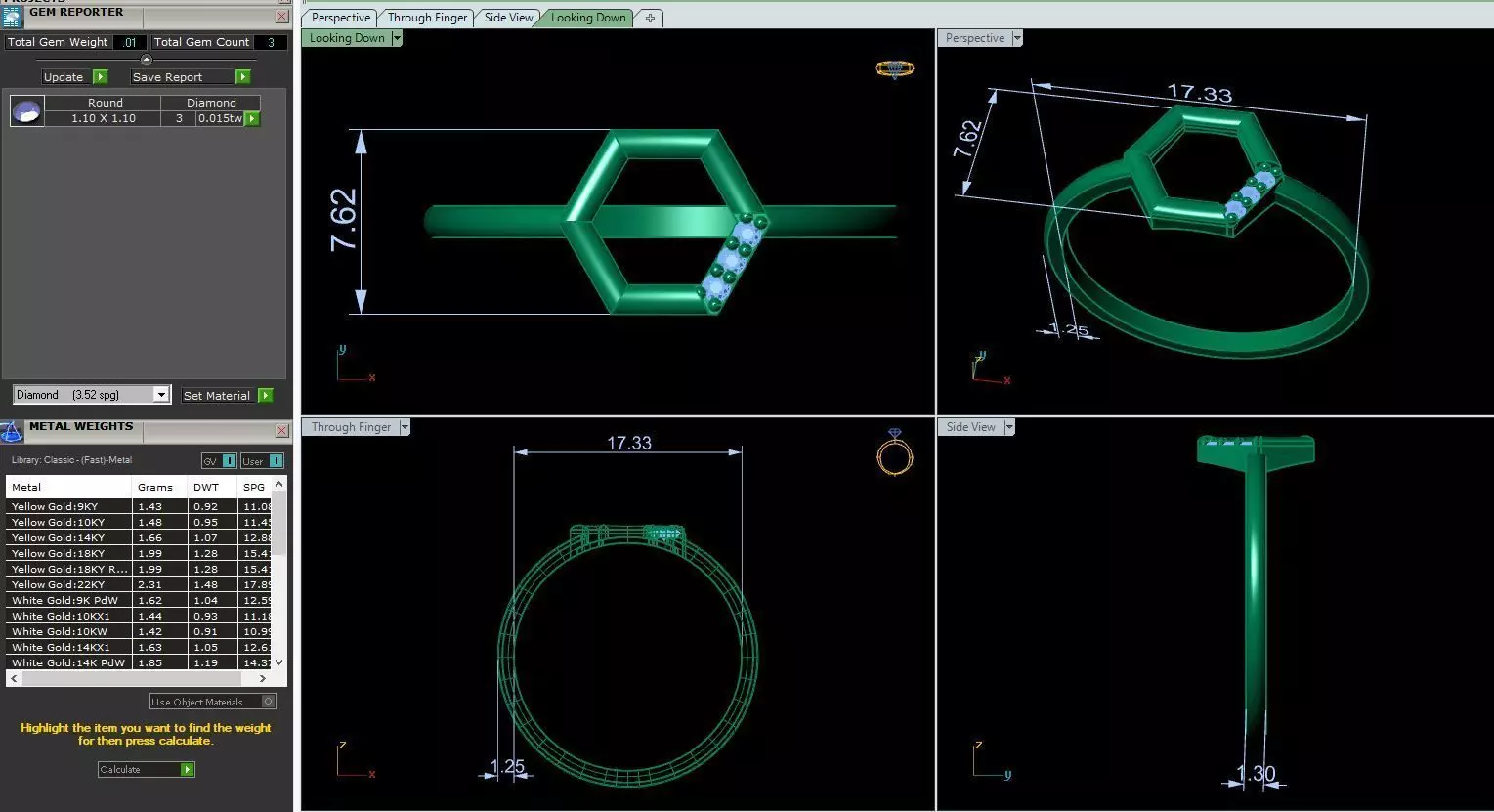Switch to the Perspective tab
Viewport: 1494px width, 812px height.
pos(340,18)
